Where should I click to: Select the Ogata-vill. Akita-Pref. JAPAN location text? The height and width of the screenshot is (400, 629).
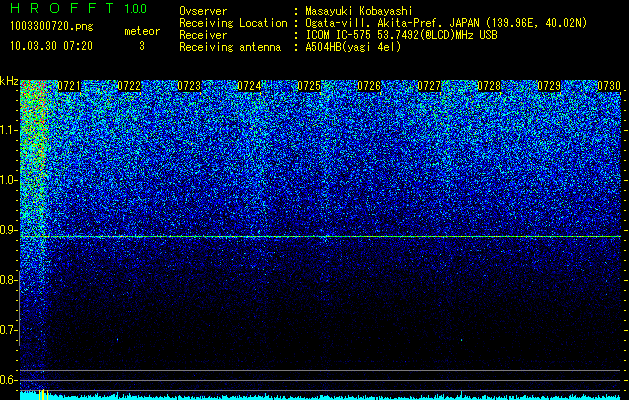[x=446, y=23]
